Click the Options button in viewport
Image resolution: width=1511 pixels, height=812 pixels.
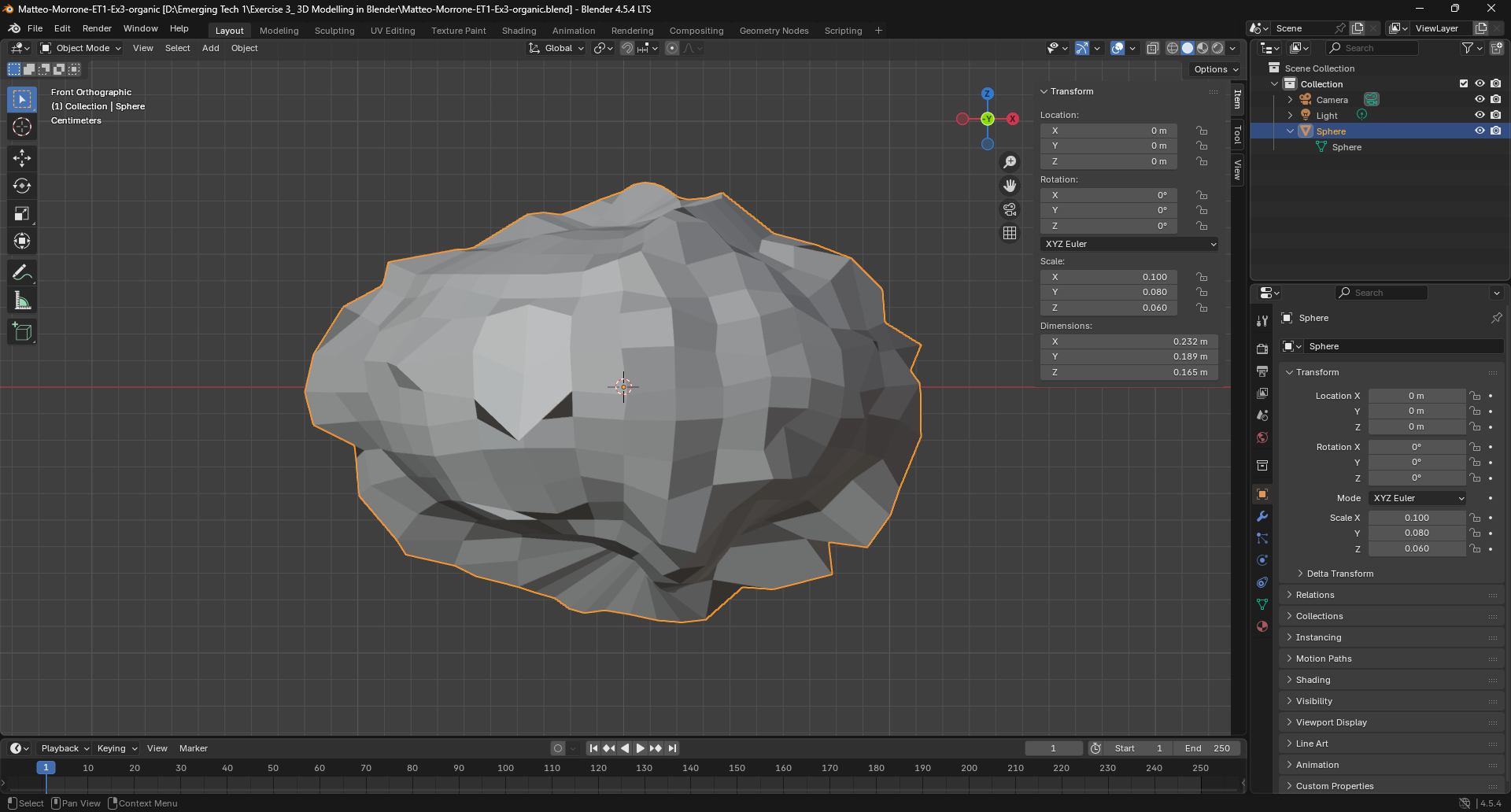(1215, 69)
